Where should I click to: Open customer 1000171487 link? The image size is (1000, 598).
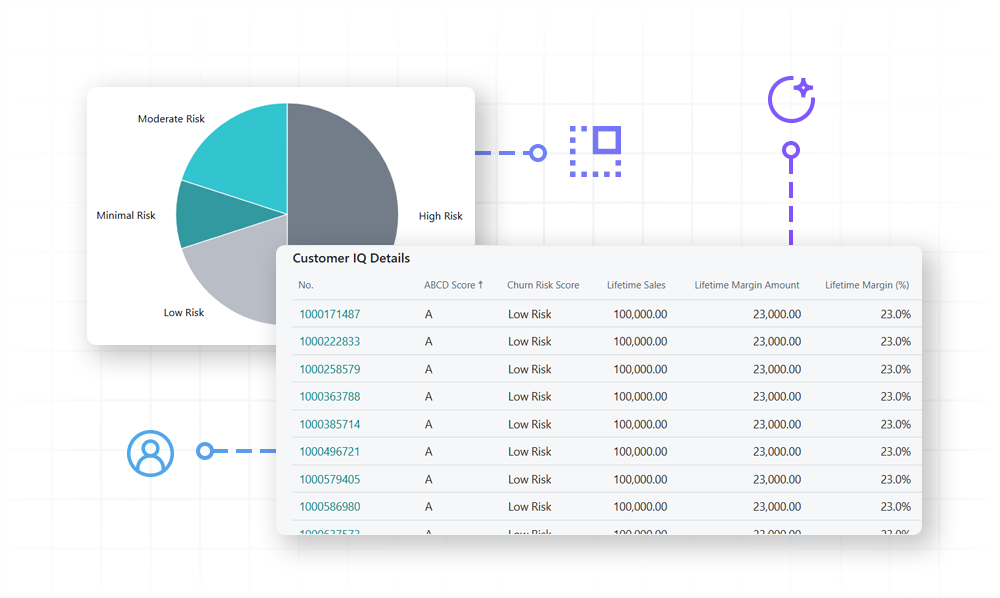pyautogui.click(x=330, y=314)
